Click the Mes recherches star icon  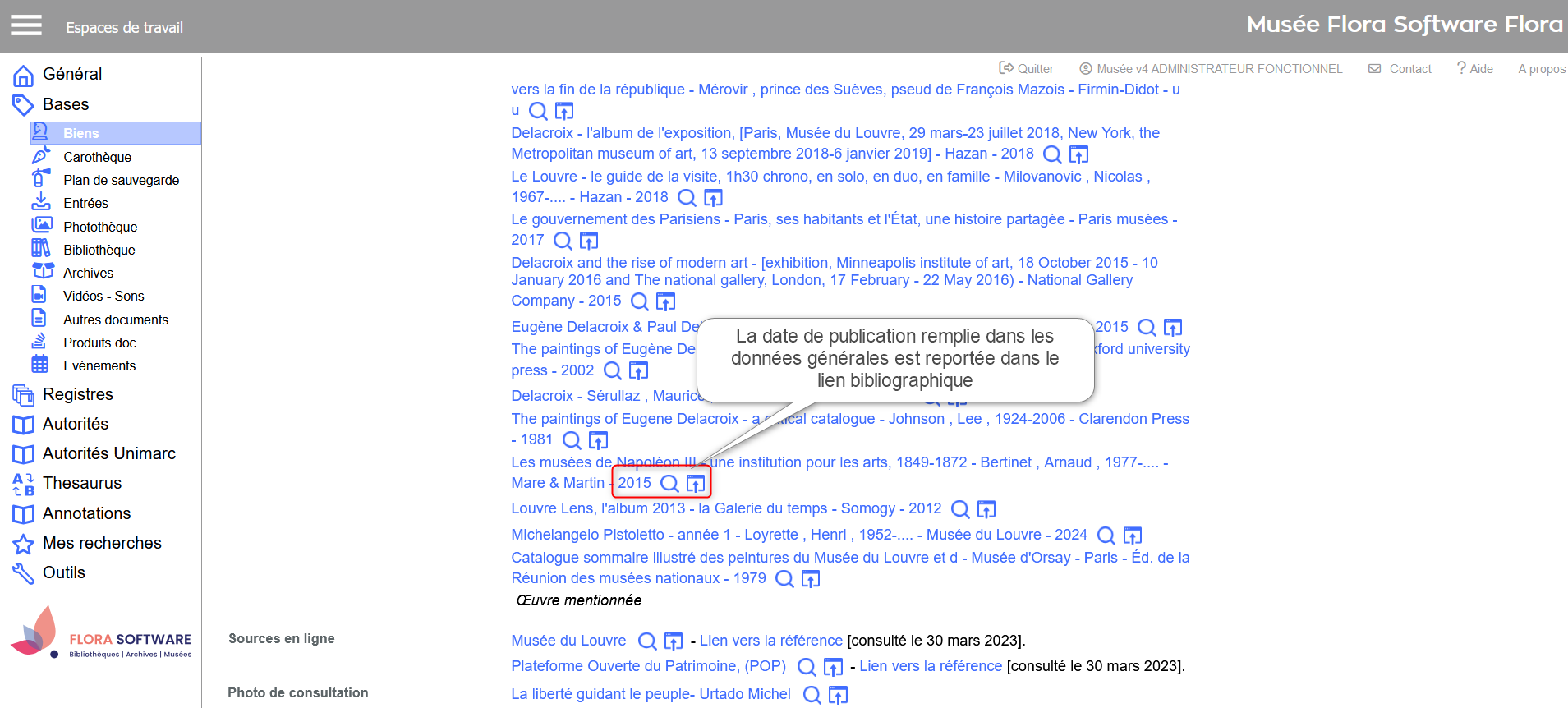23,544
